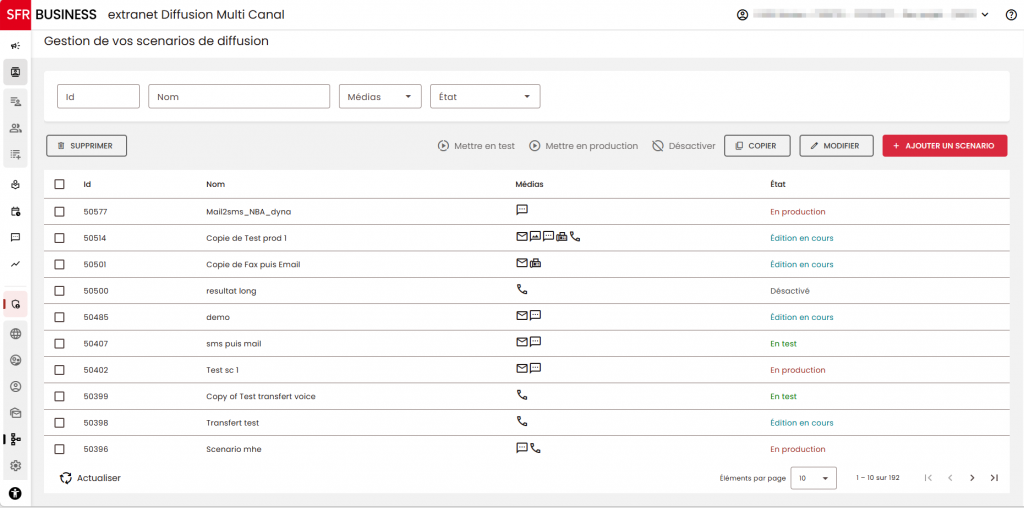Image resolution: width=1024 pixels, height=508 pixels.
Task: Toggle the select-all checkbox in header
Action: pos(59,184)
